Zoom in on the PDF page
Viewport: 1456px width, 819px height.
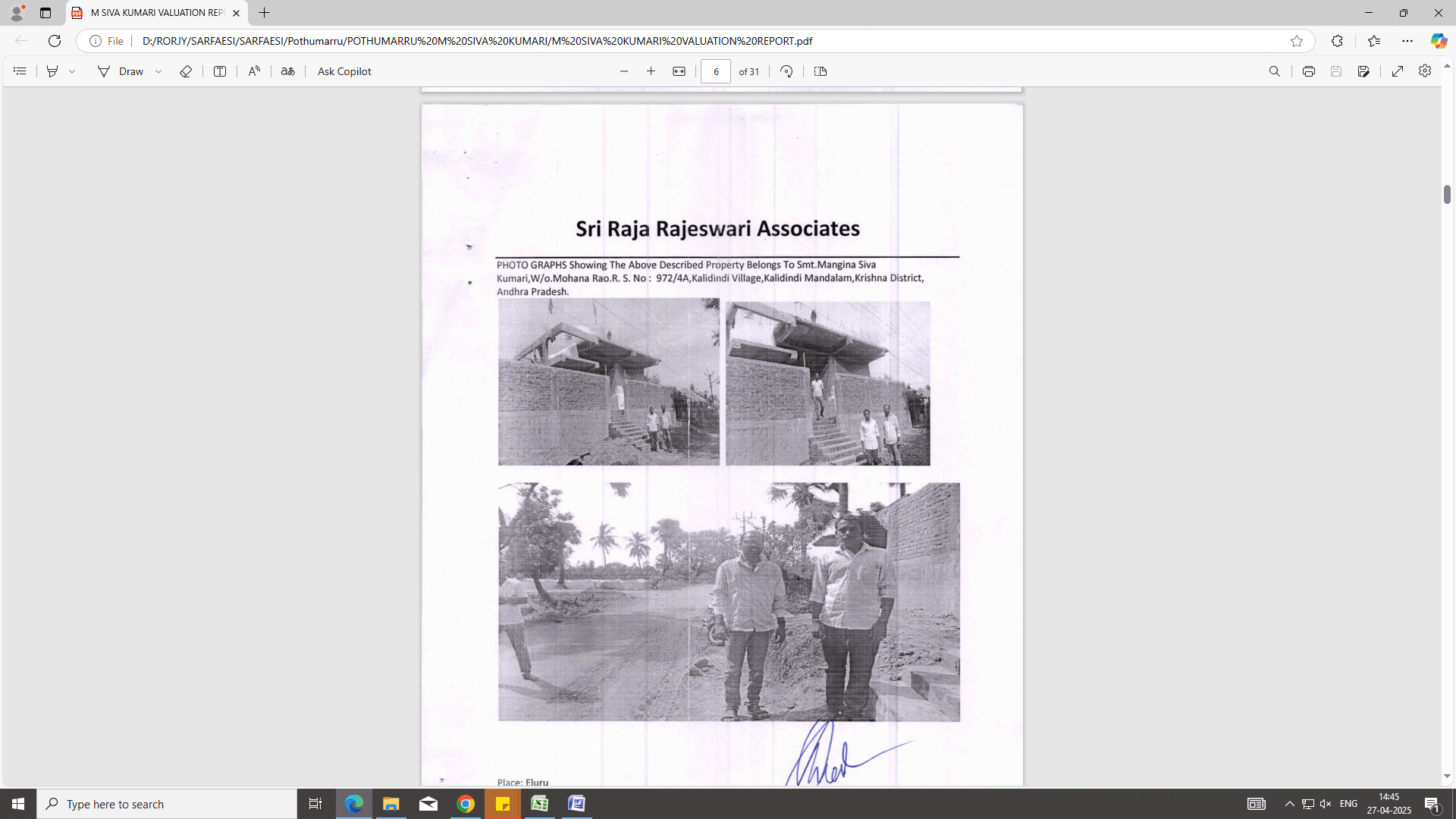coord(651,71)
